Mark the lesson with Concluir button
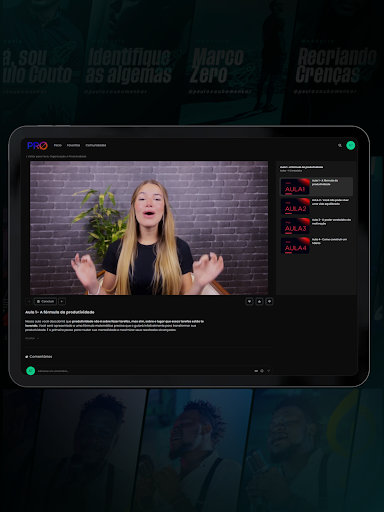 (45, 301)
